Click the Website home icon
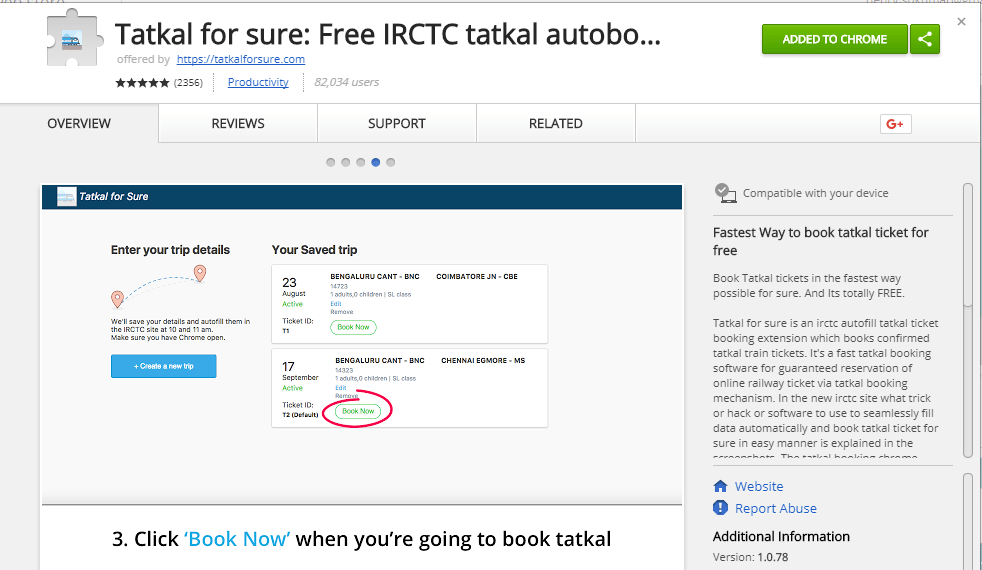Screen dimensions: 982x570 point(720,486)
